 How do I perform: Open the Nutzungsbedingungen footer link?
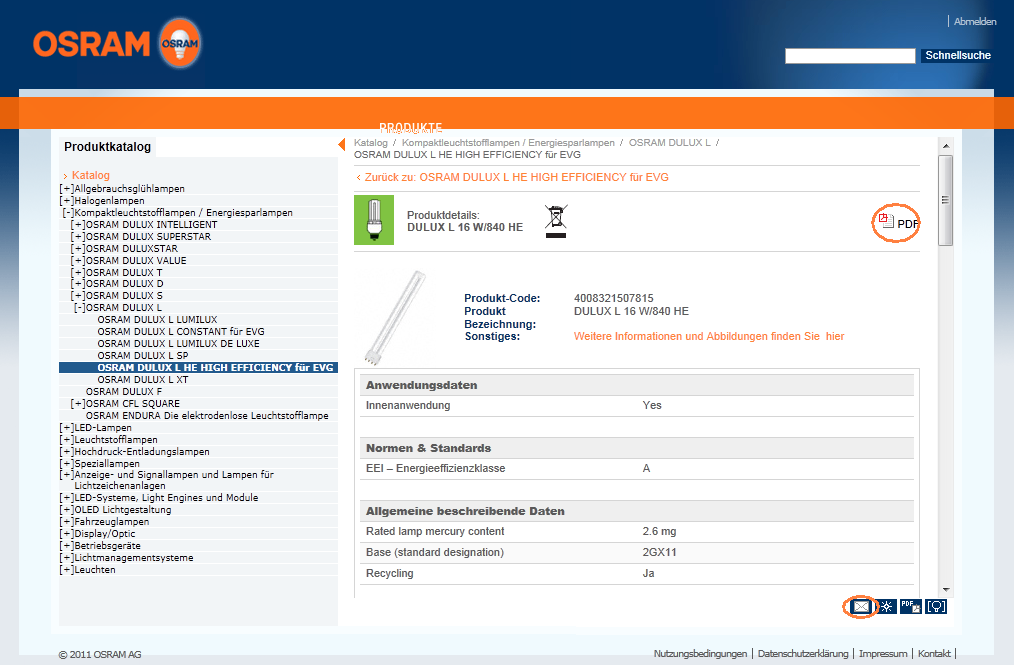click(x=700, y=653)
